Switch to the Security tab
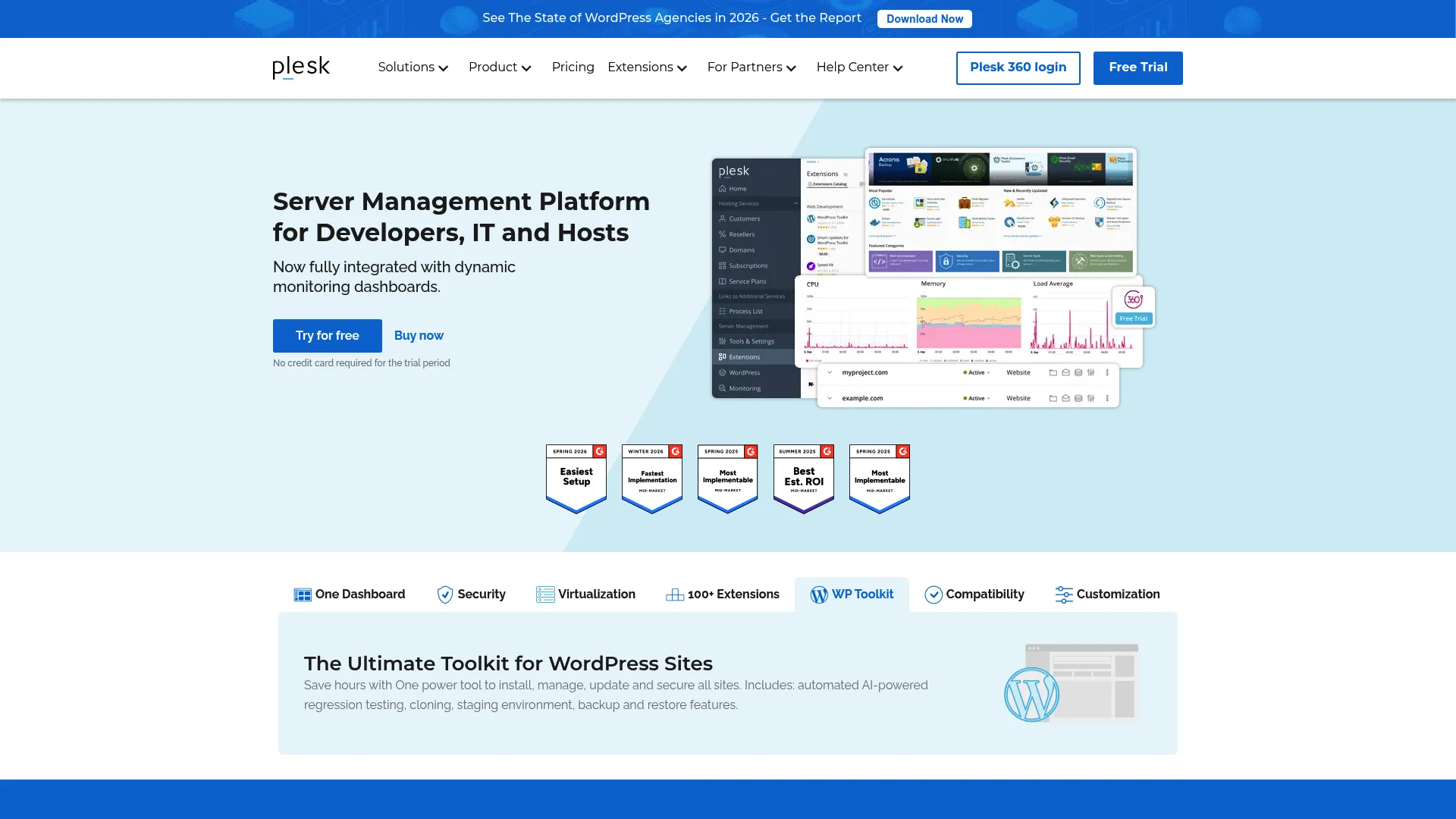1456x819 pixels. click(471, 595)
